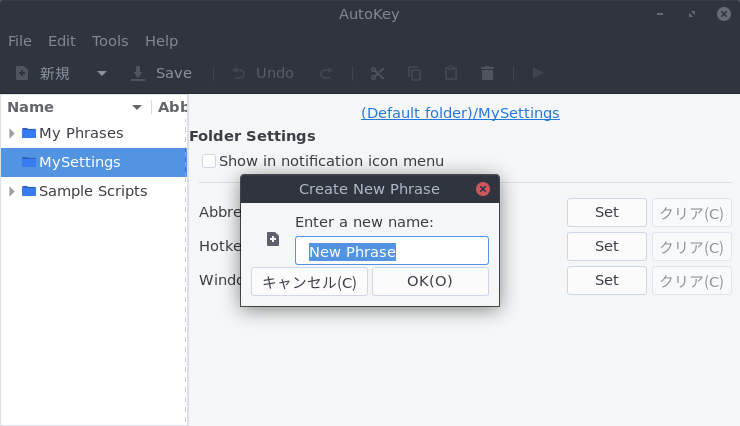Expand the My Phrases folder
The image size is (740, 426).
pyautogui.click(x=12, y=134)
